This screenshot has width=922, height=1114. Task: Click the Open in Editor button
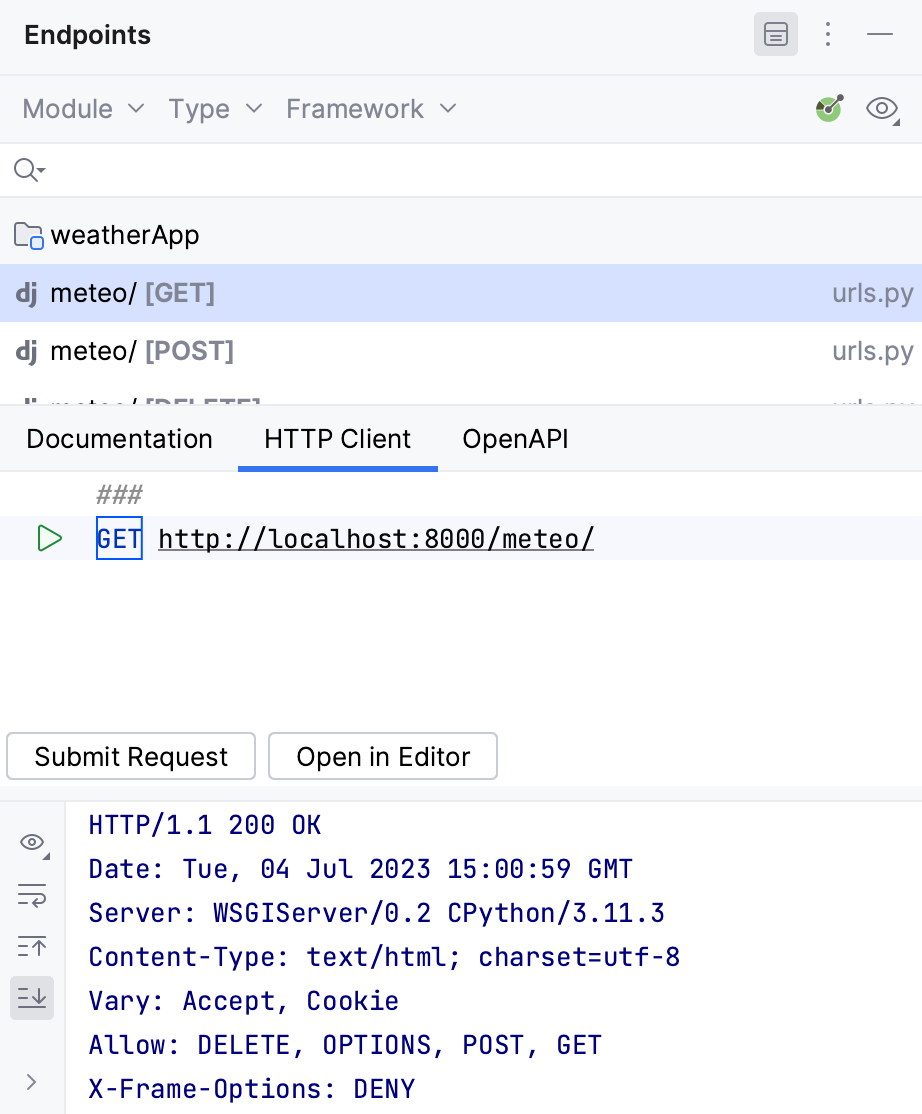pyautogui.click(x=383, y=757)
